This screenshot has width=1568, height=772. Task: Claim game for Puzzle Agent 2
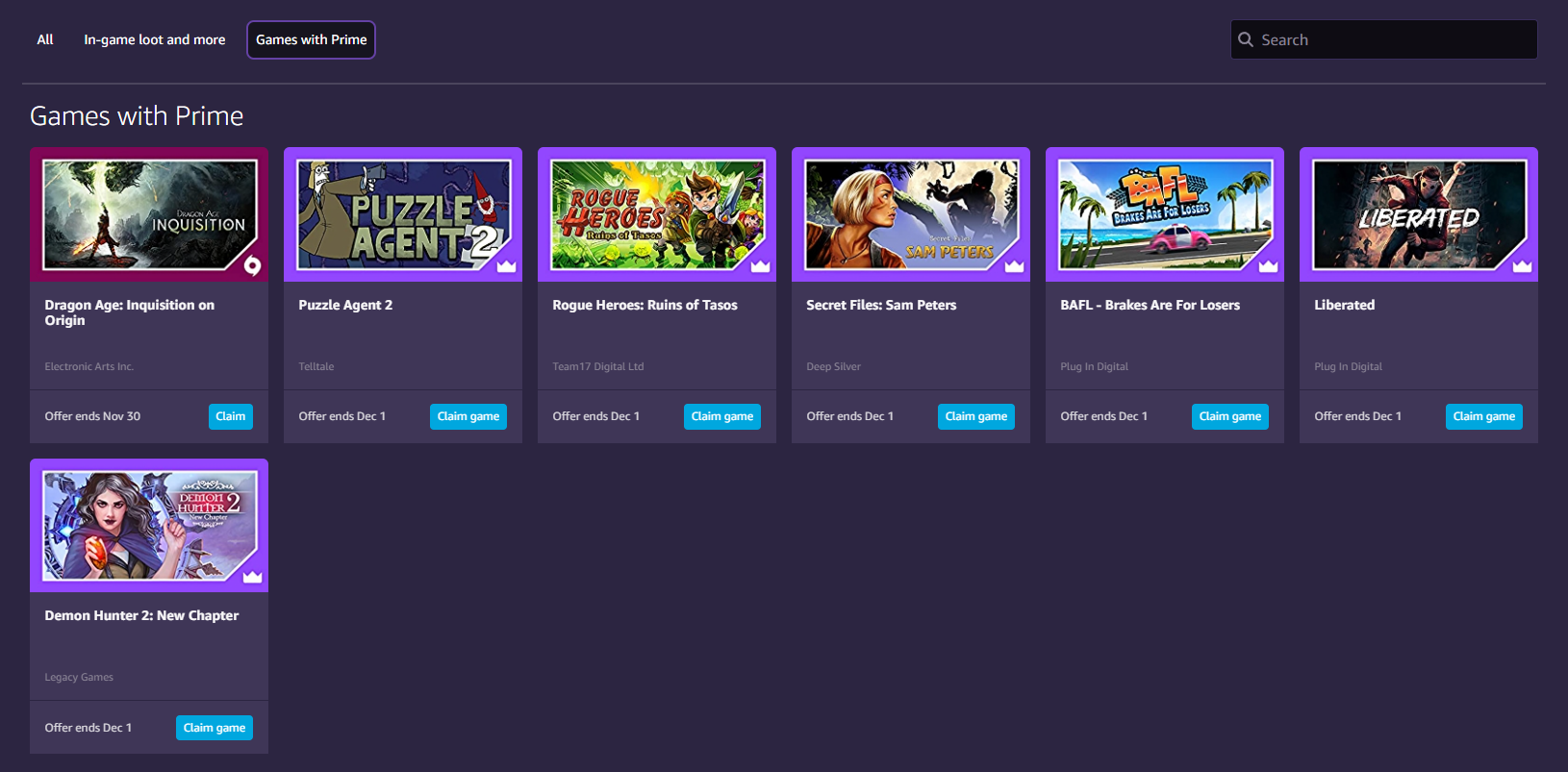pos(468,416)
